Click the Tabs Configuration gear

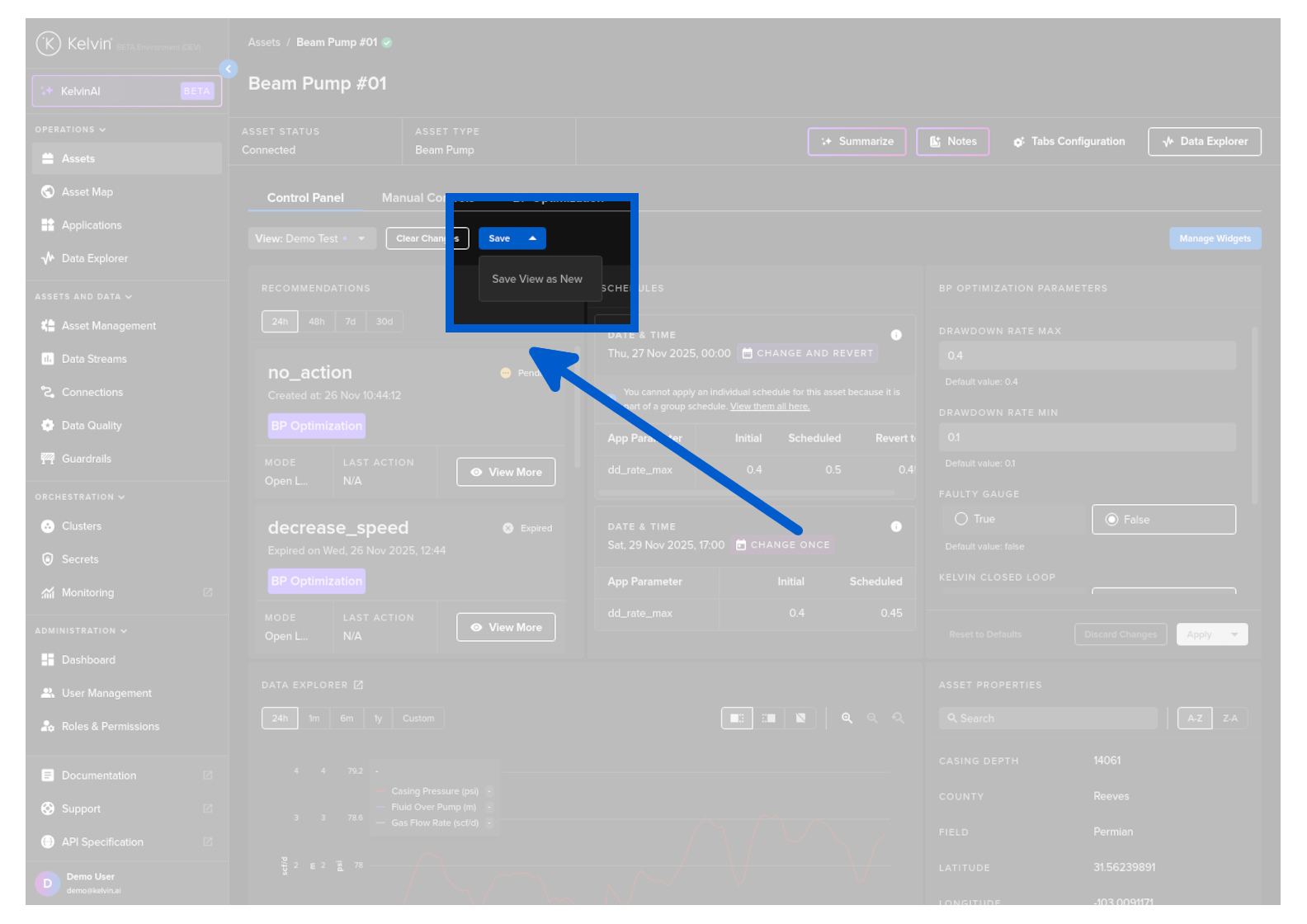click(x=1019, y=142)
